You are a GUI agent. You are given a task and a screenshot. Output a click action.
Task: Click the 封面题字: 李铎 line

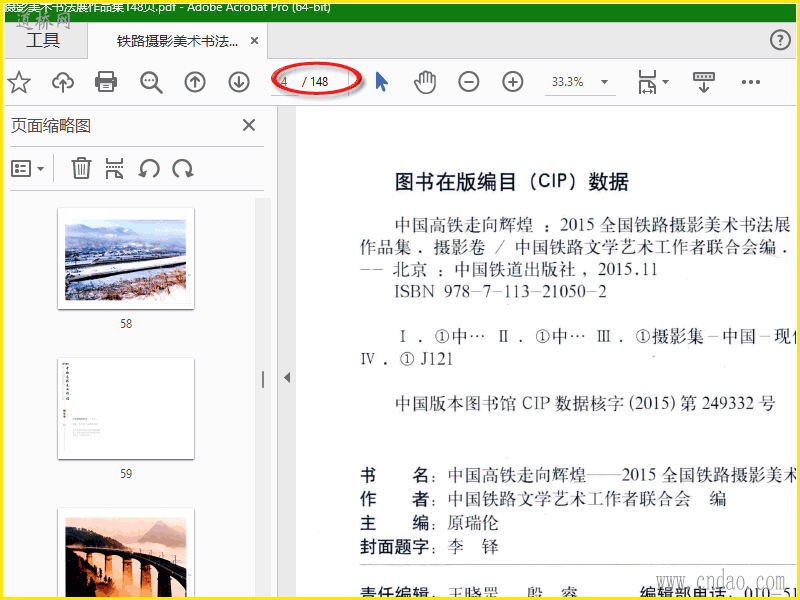click(429, 547)
